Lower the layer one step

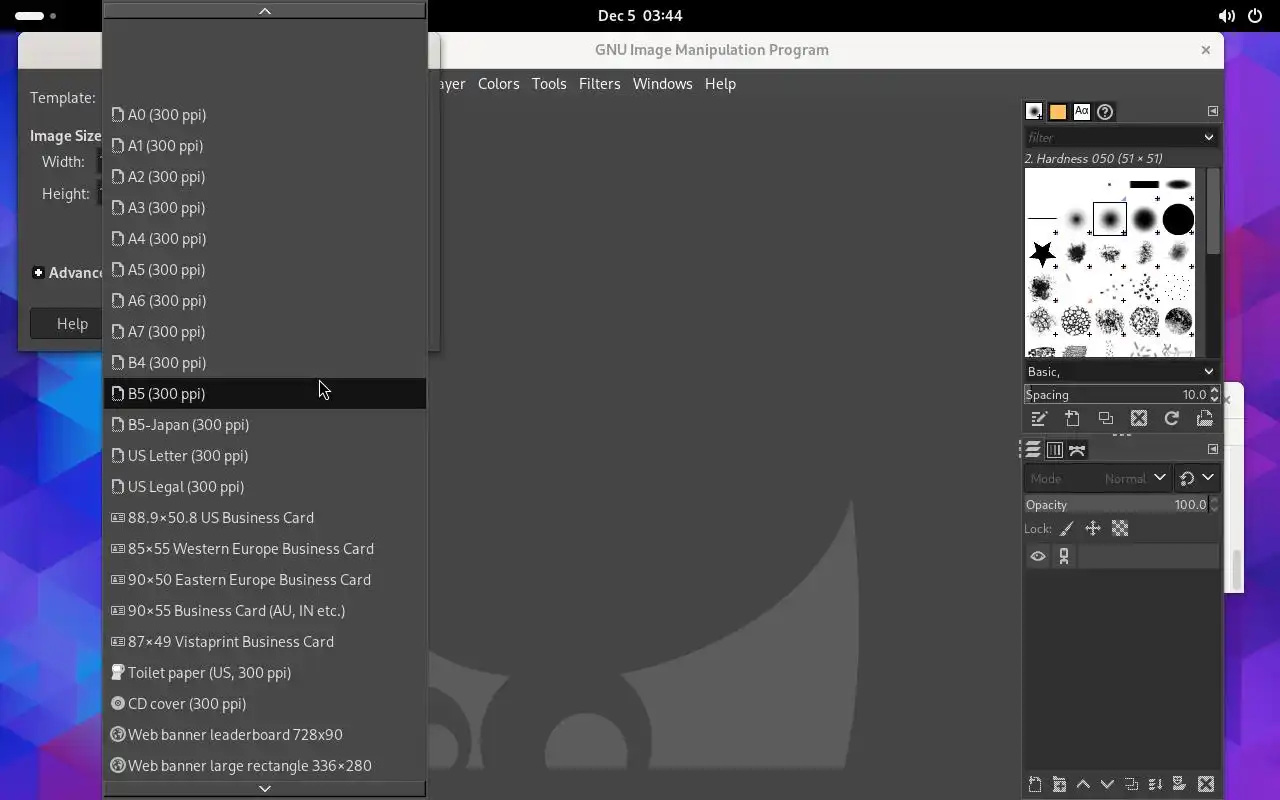[1107, 785]
